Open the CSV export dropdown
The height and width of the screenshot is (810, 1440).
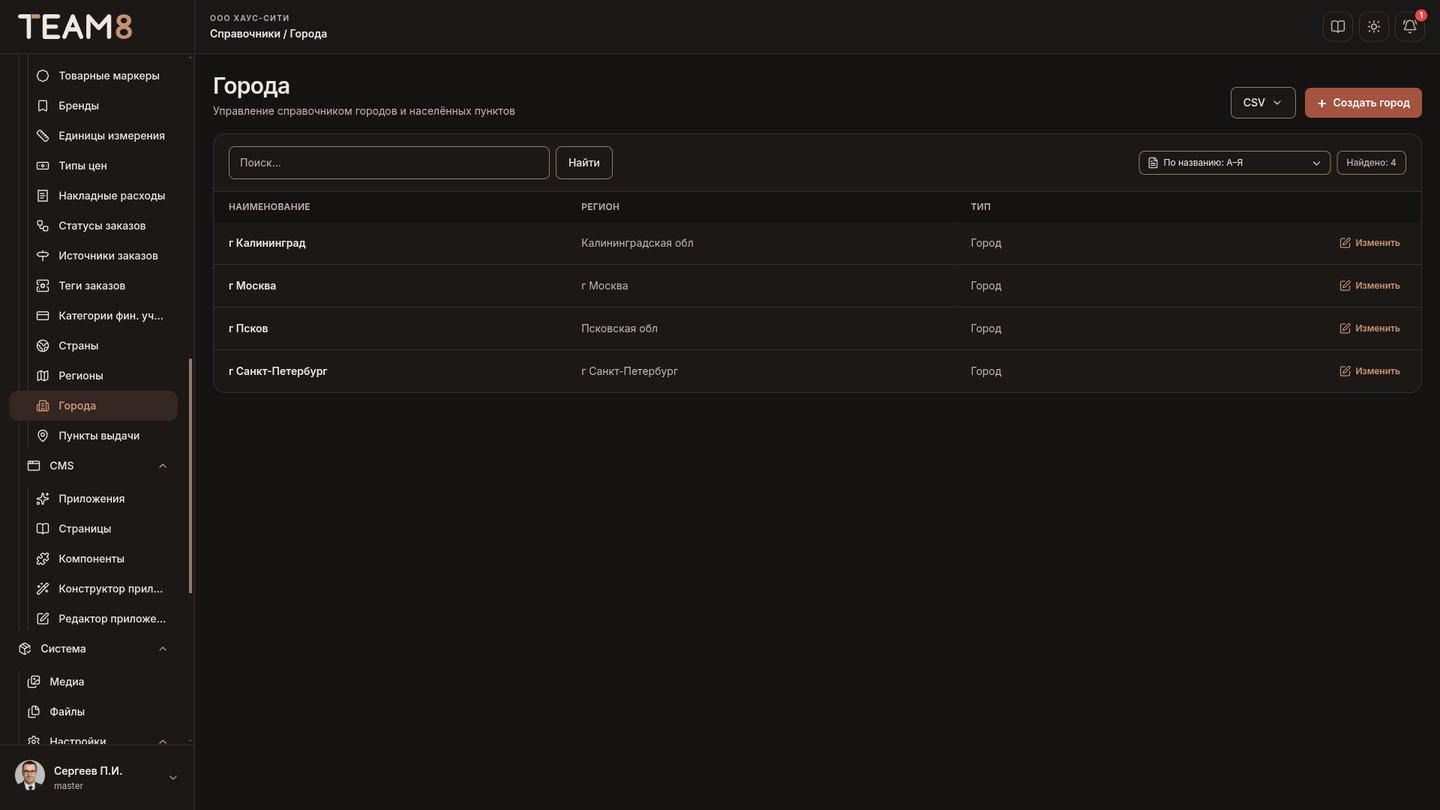click(1263, 103)
